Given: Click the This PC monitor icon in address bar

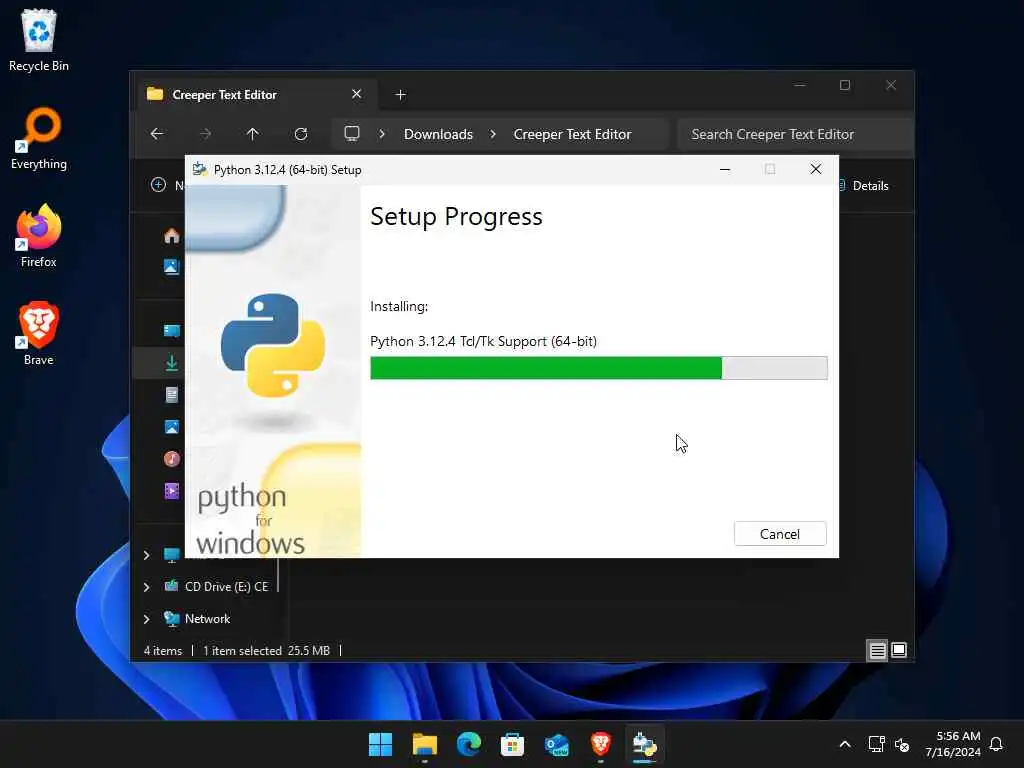Looking at the screenshot, I should (x=352, y=134).
